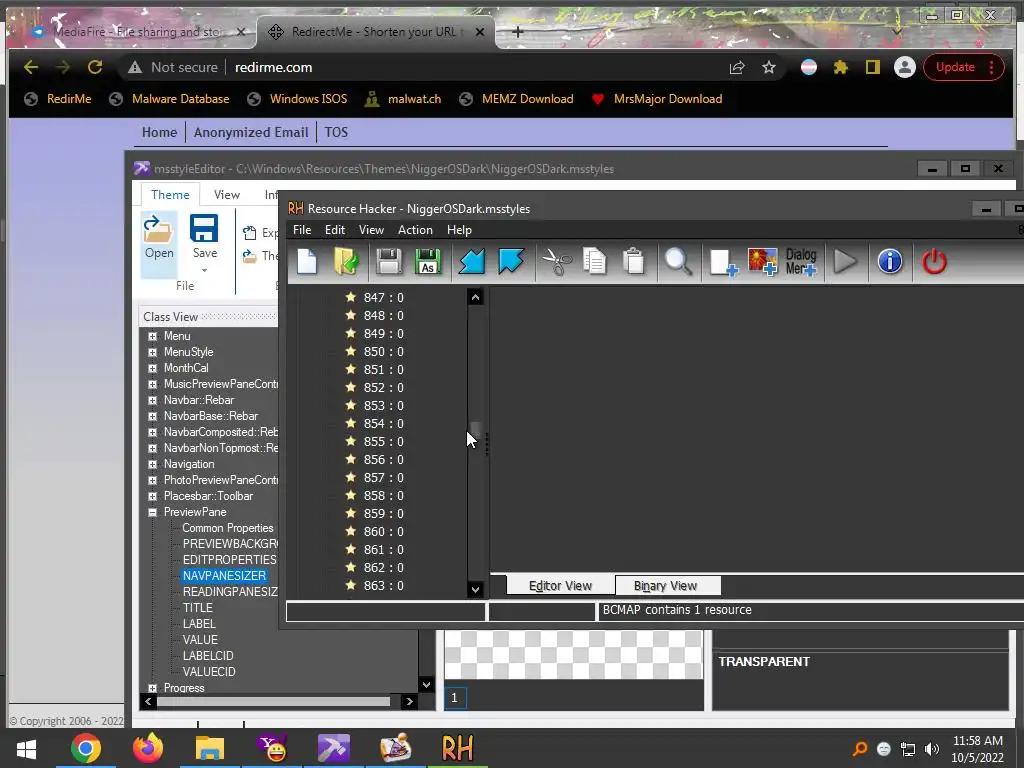Click Add new blank resource icon
The image size is (1024, 768).
(x=723, y=263)
